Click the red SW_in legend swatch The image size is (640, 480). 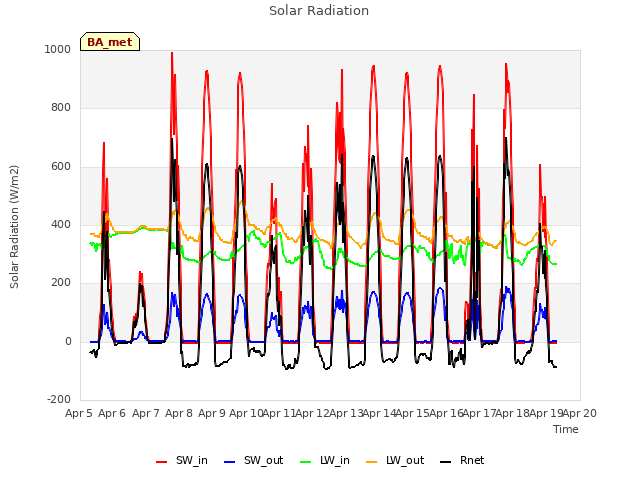(162, 462)
